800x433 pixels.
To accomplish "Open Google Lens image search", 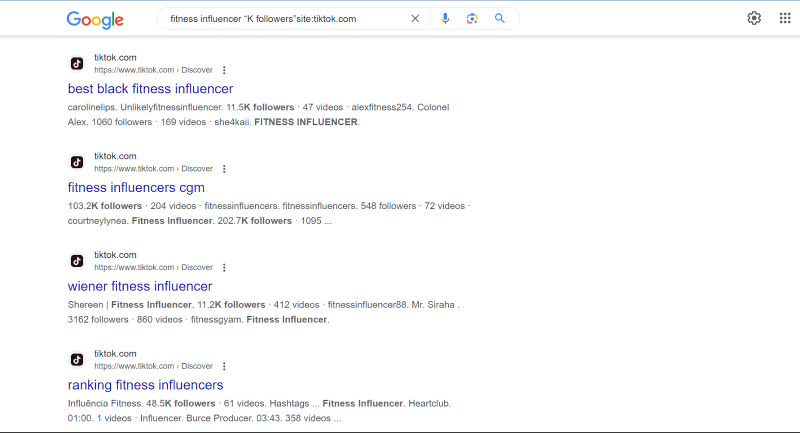I will 472,18.
